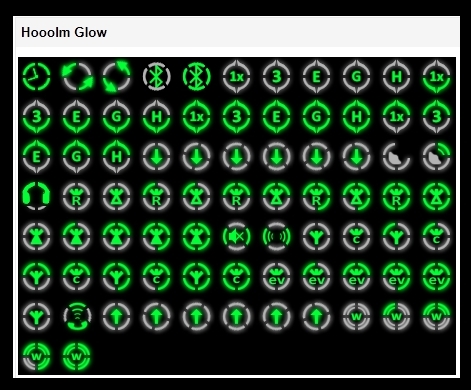Click the phone call with Wi-Fi icon
Viewport: 471px width, 390px height.
[x=77, y=317]
